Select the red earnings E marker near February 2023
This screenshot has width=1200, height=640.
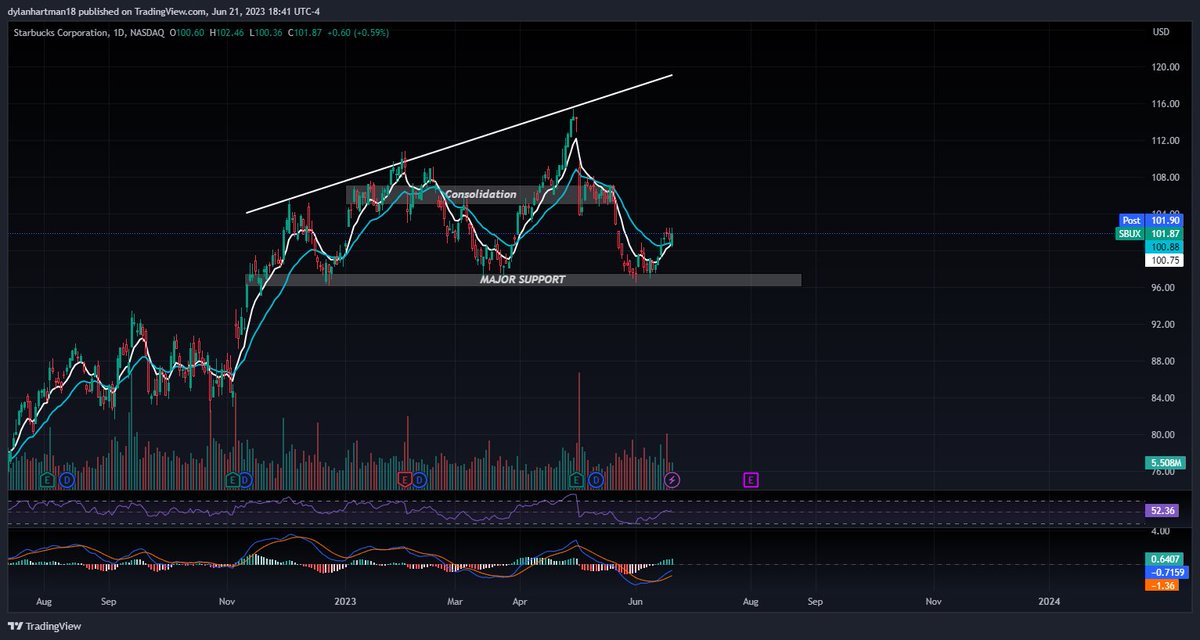[x=405, y=480]
